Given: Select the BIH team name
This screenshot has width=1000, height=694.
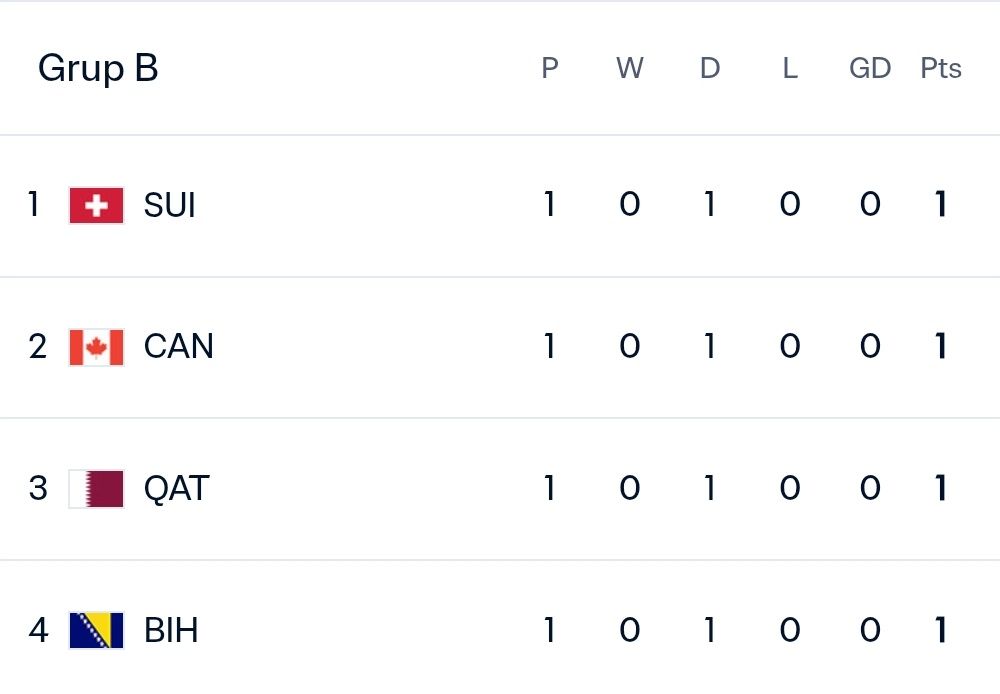Looking at the screenshot, I should [171, 630].
